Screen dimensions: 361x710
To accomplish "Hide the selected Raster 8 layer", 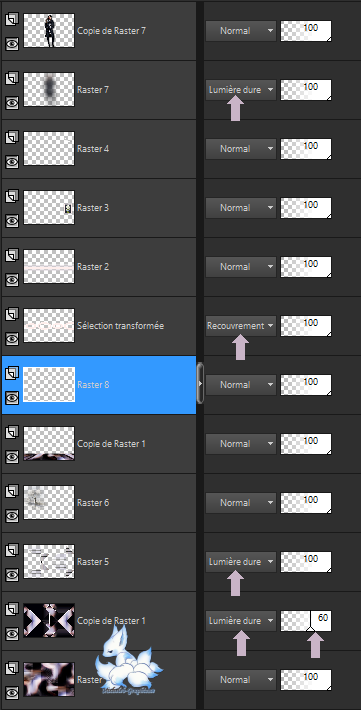I will tap(12, 398).
